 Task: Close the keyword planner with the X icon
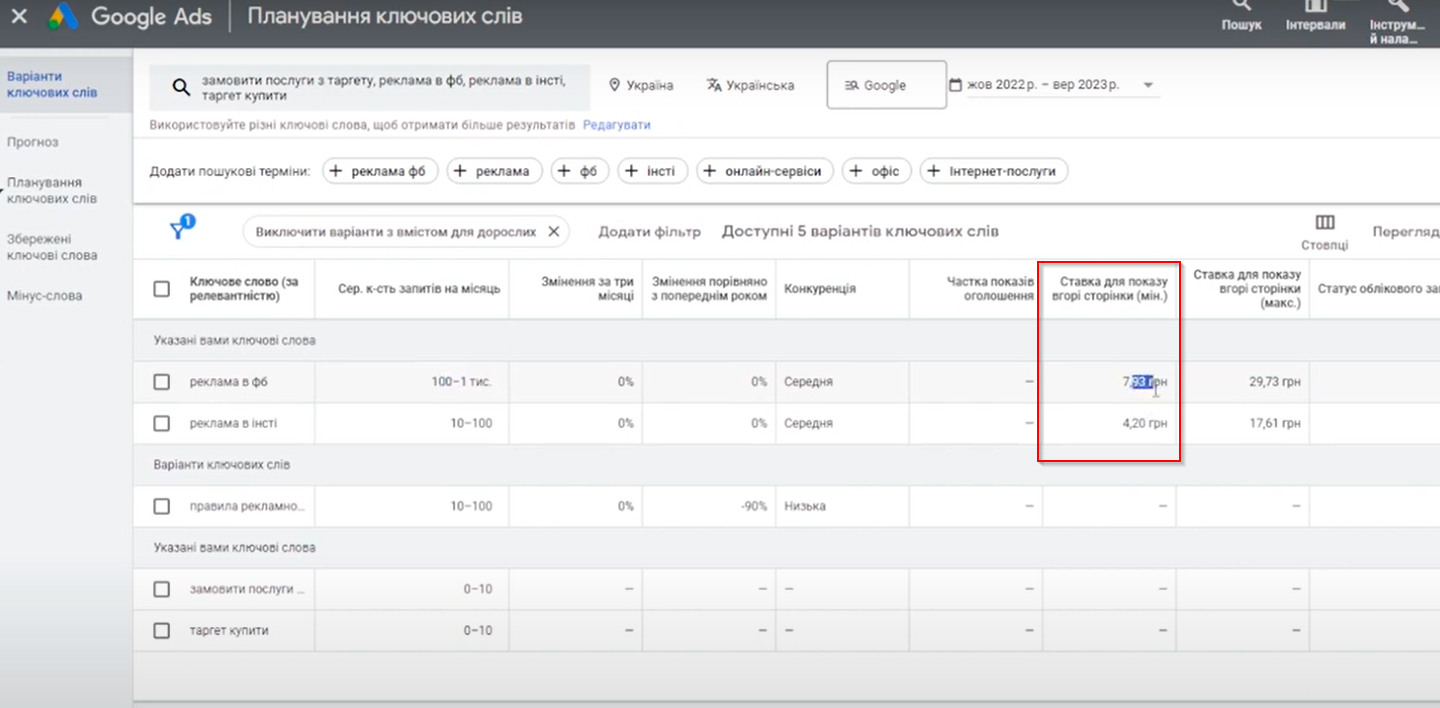tap(18, 16)
